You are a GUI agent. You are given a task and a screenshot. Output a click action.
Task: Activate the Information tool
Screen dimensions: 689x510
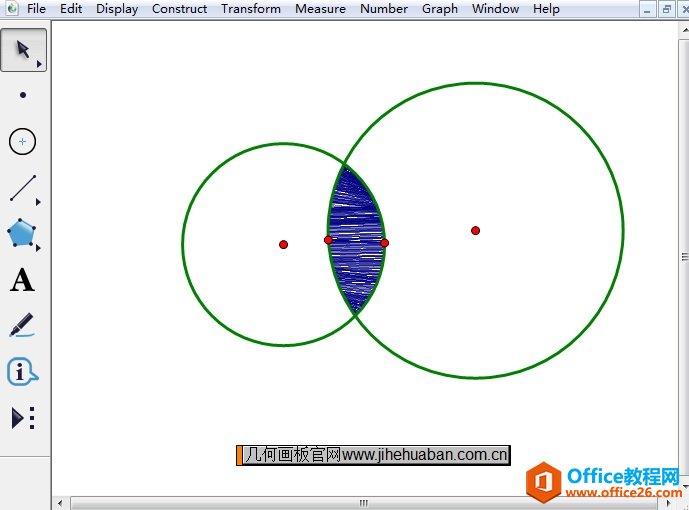22,372
